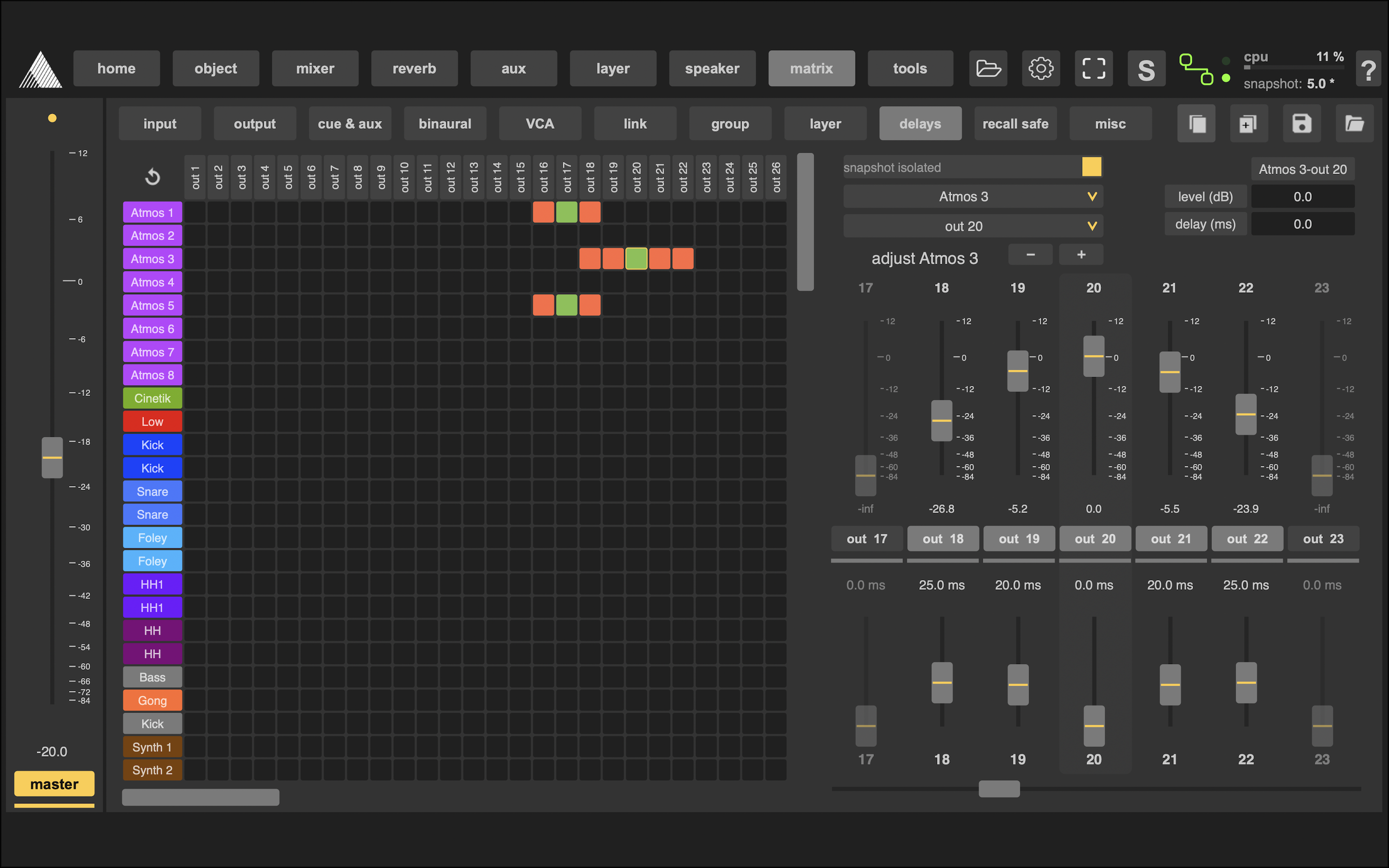Click the channel 19 delay fader handle
The image size is (1389, 868).
click(1018, 685)
